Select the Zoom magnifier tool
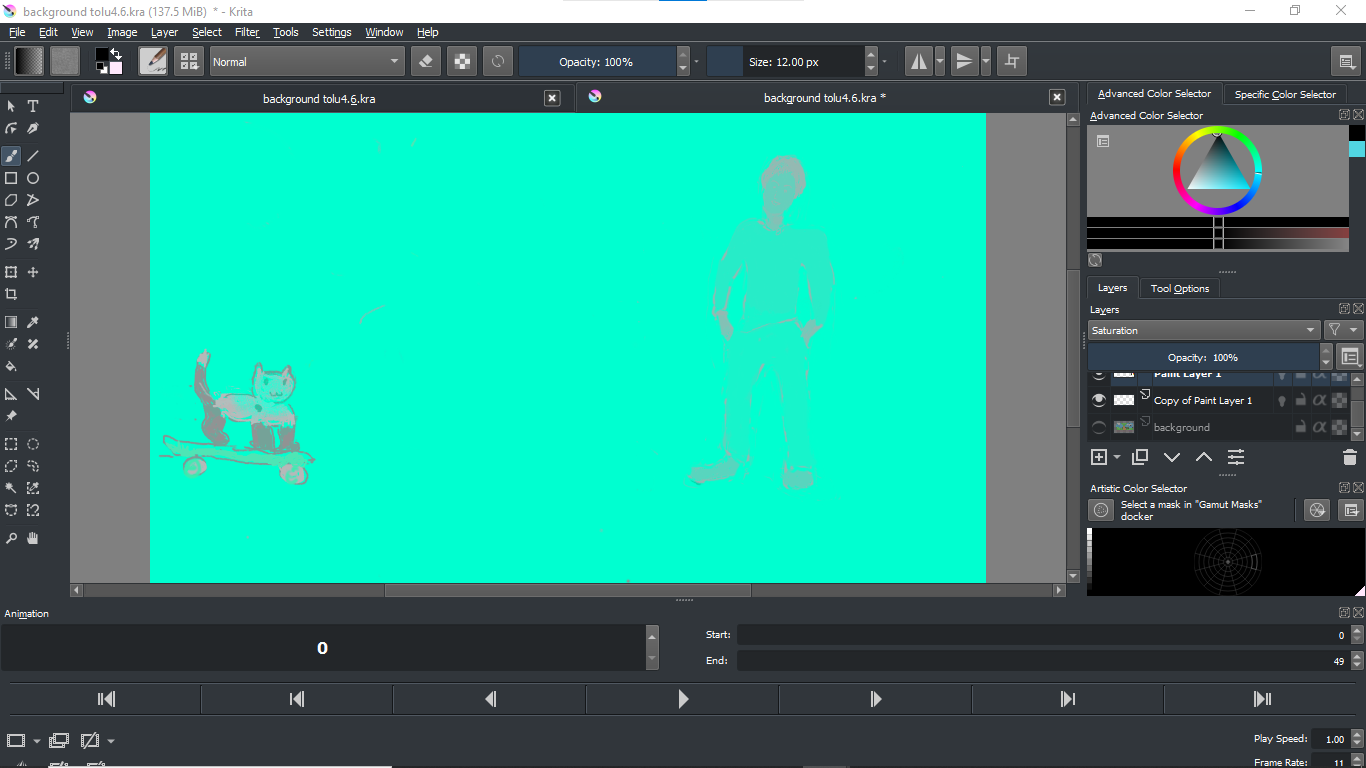Image resolution: width=1366 pixels, height=768 pixels. (x=11, y=538)
